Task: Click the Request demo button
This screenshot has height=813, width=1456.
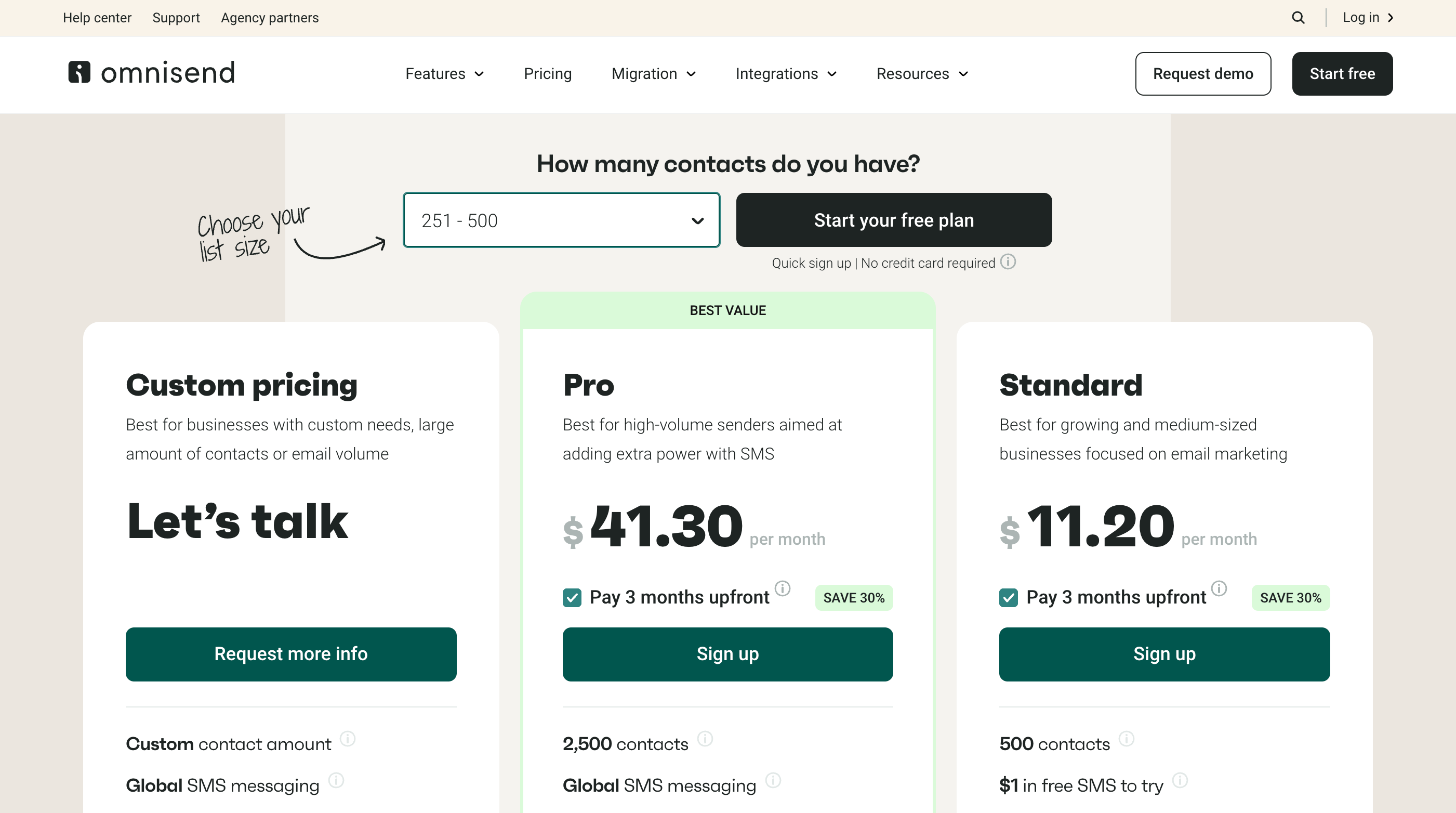Action: [1203, 74]
